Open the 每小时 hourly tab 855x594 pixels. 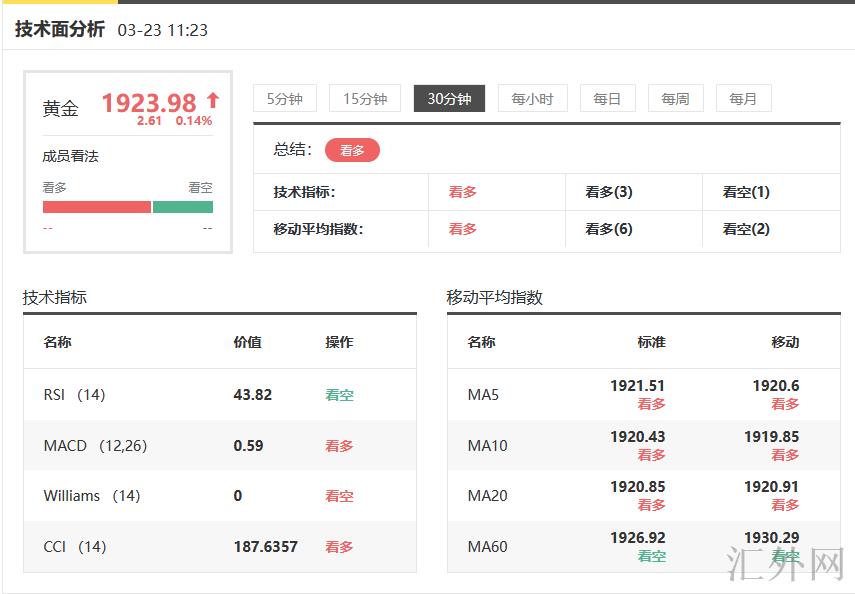(532, 98)
